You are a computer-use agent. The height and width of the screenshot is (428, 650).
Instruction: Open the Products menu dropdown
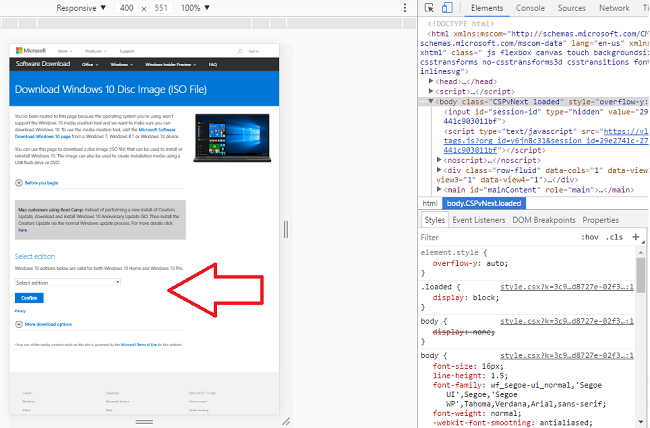[x=96, y=51]
